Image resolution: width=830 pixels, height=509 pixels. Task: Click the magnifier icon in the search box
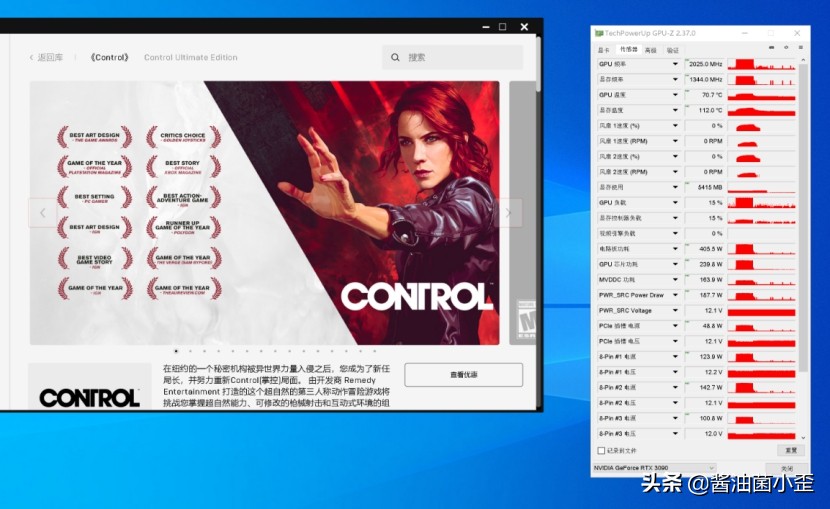point(395,57)
